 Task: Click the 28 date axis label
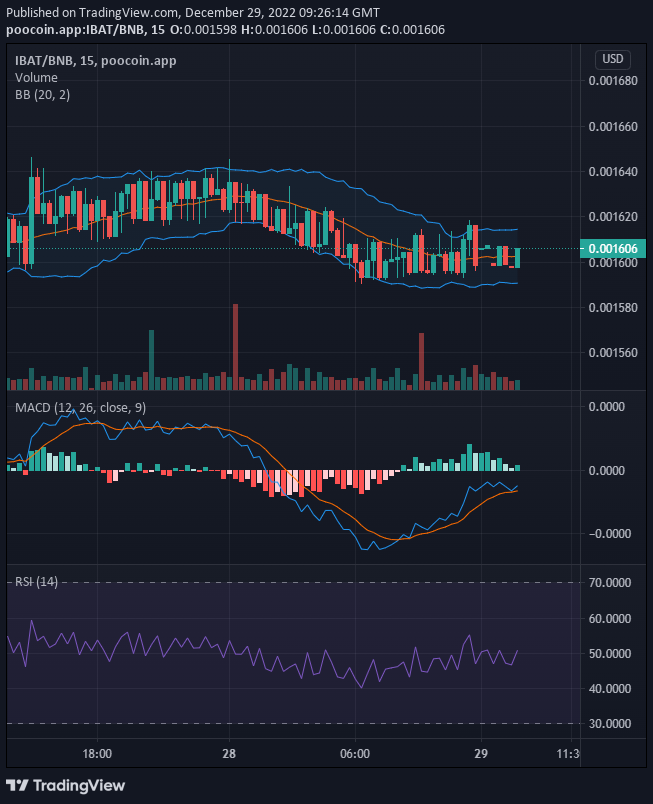point(229,754)
